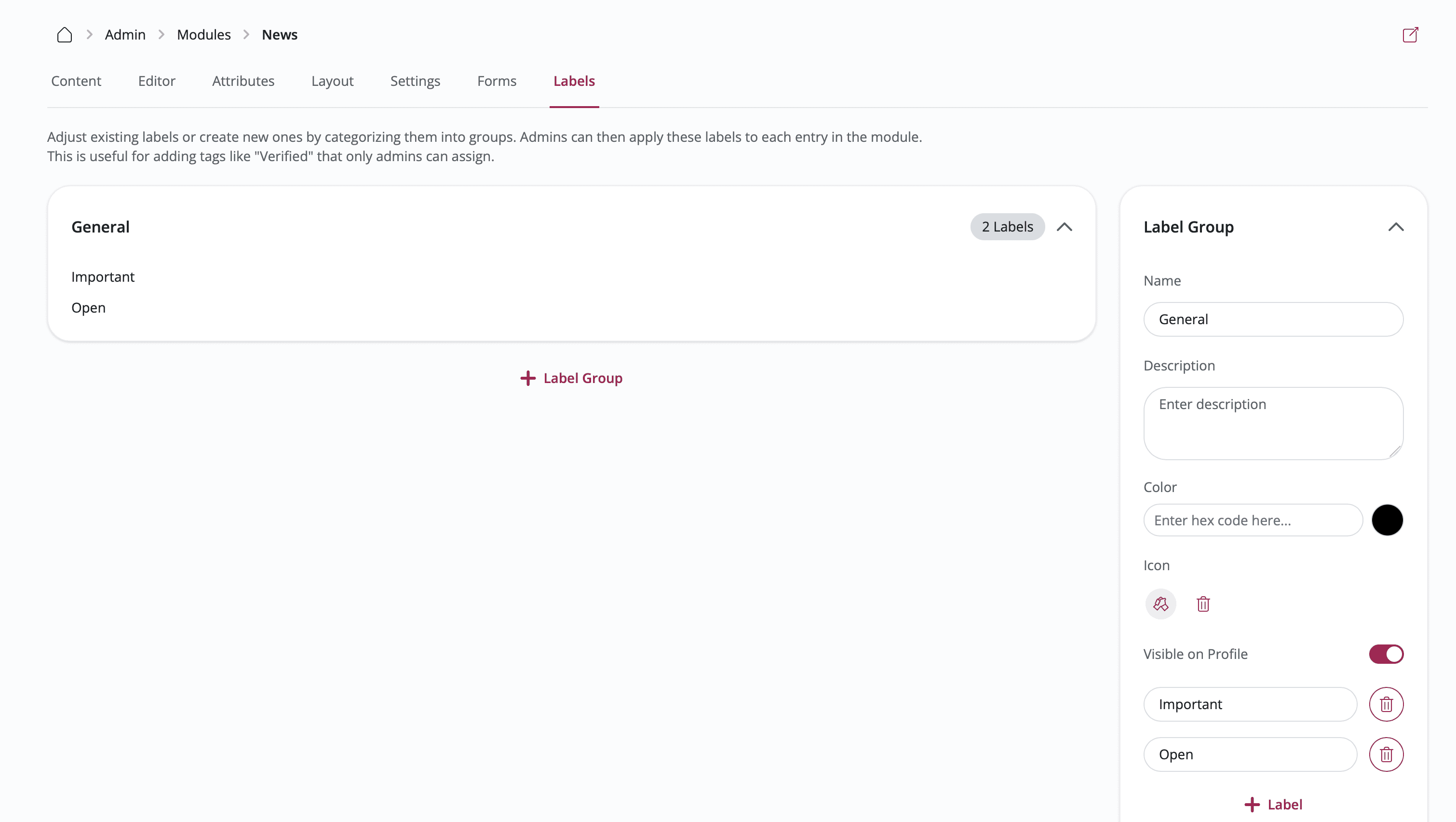Image resolution: width=1456 pixels, height=822 pixels.
Task: Delete the Open label
Action: click(x=1386, y=754)
